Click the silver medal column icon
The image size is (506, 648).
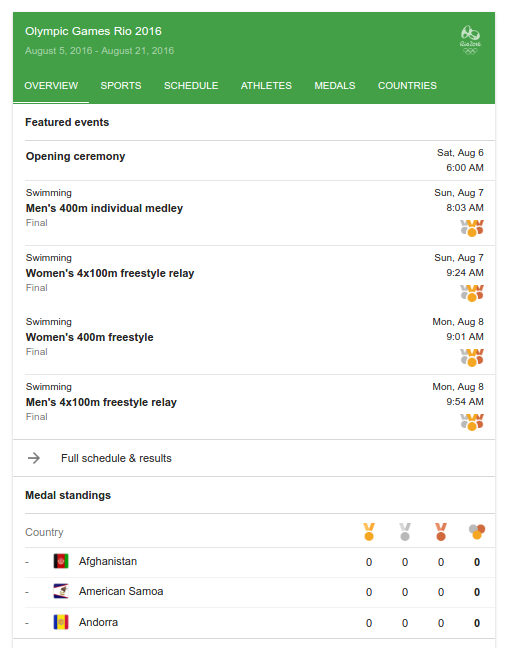[405, 532]
